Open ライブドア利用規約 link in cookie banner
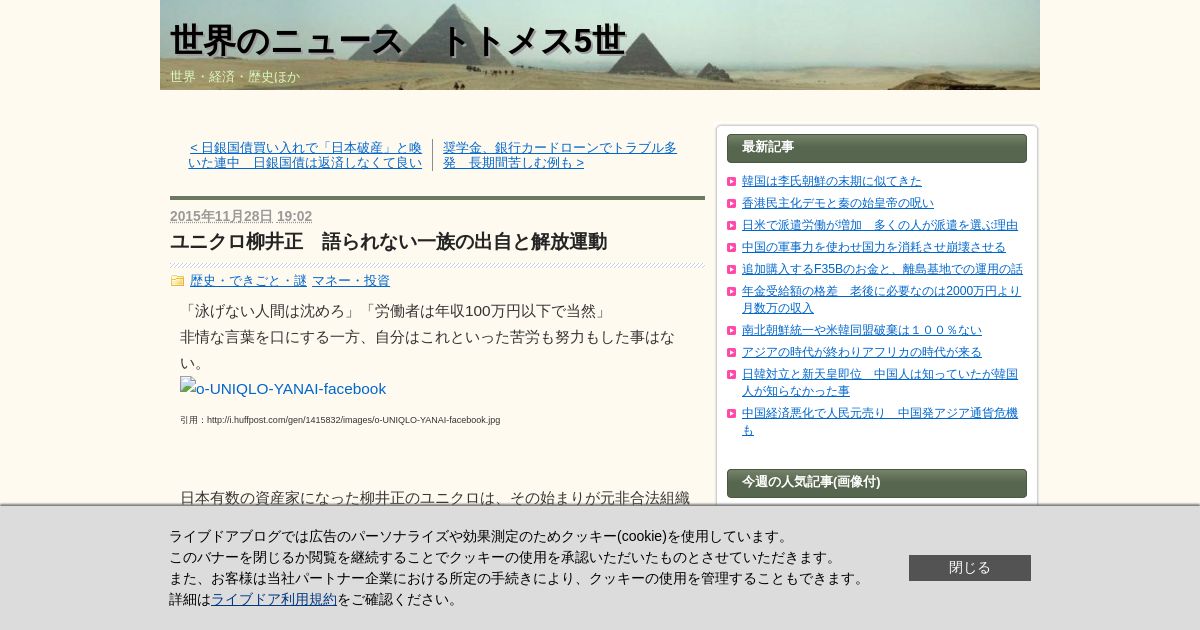 coord(274,600)
